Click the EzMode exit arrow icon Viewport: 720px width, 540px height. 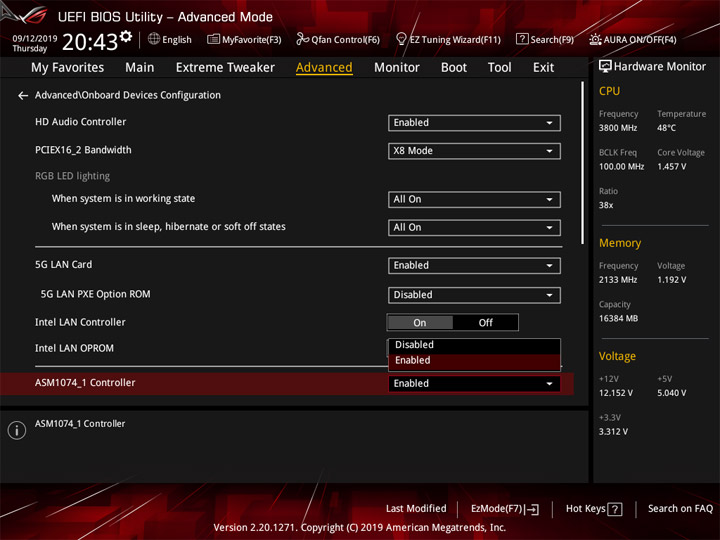[x=532, y=509]
